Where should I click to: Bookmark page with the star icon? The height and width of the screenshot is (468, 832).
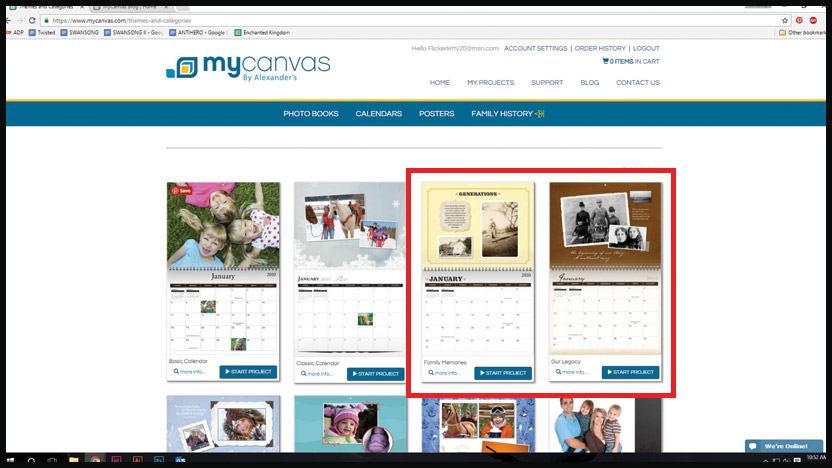pyautogui.click(x=785, y=20)
